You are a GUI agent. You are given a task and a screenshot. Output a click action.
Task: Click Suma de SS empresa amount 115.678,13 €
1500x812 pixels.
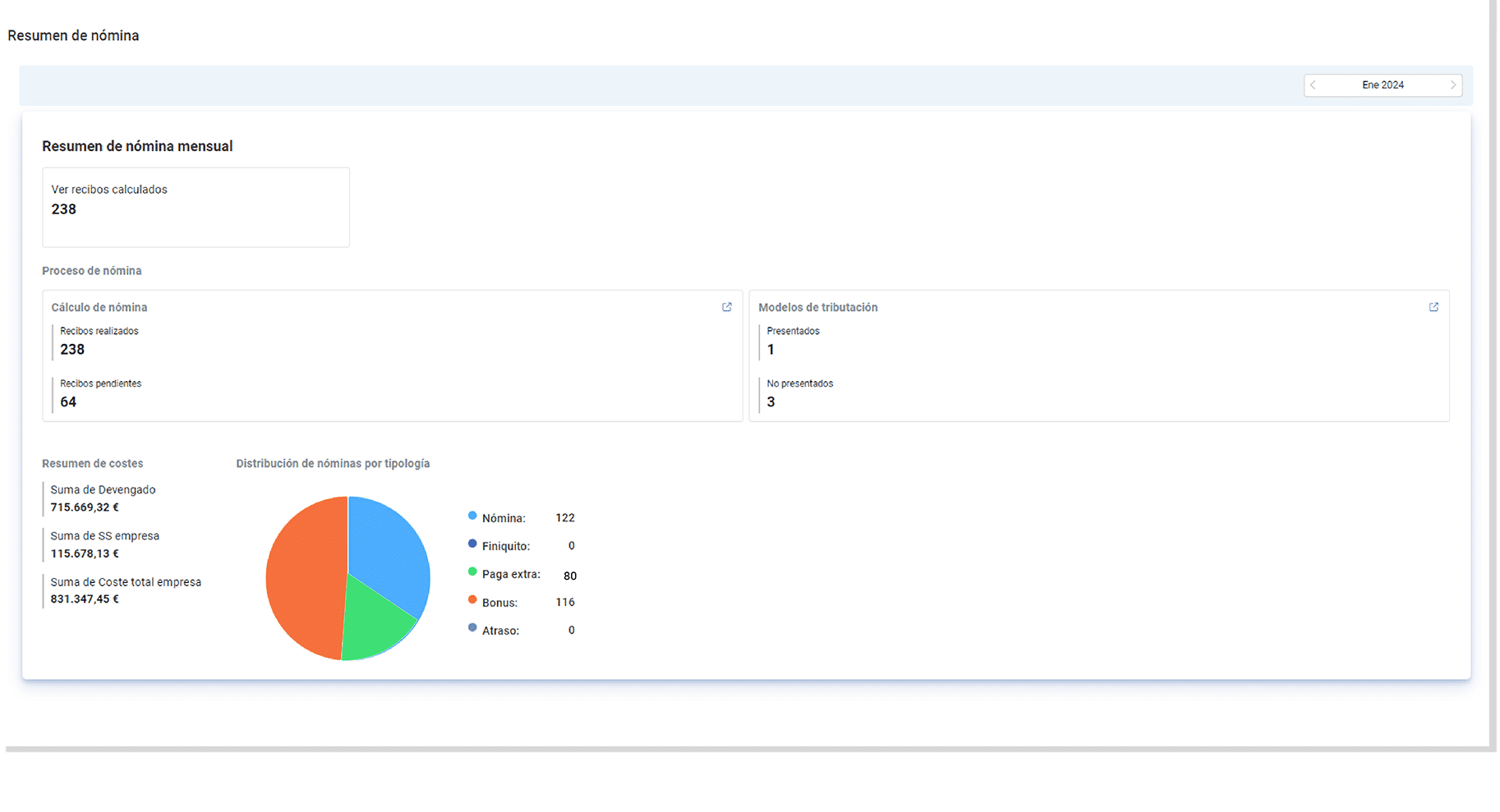(x=85, y=553)
